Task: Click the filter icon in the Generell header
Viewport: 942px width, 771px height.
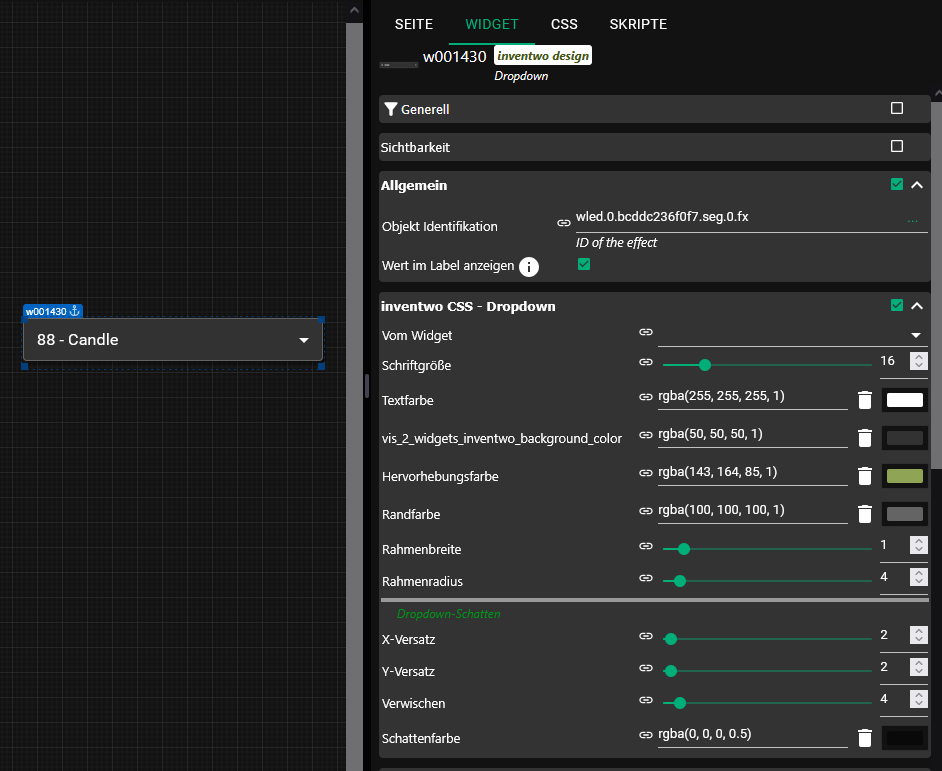Action: tap(391, 109)
